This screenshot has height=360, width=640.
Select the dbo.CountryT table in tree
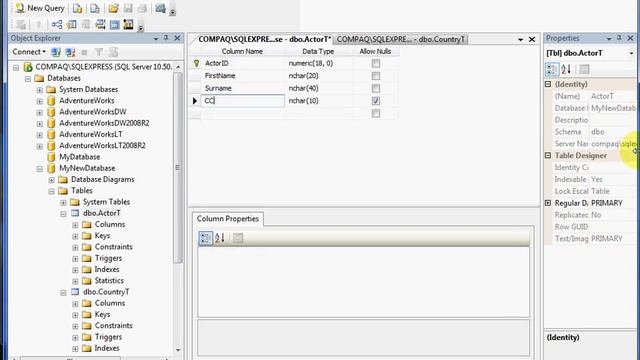pos(106,292)
